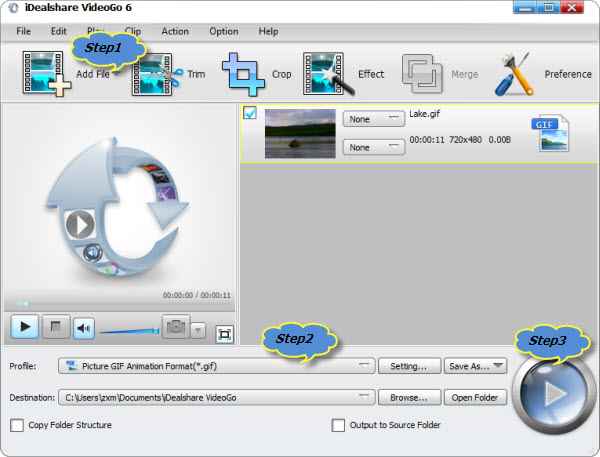The width and height of the screenshot is (600, 457).
Task: Open the Action menu
Action: (x=175, y=31)
